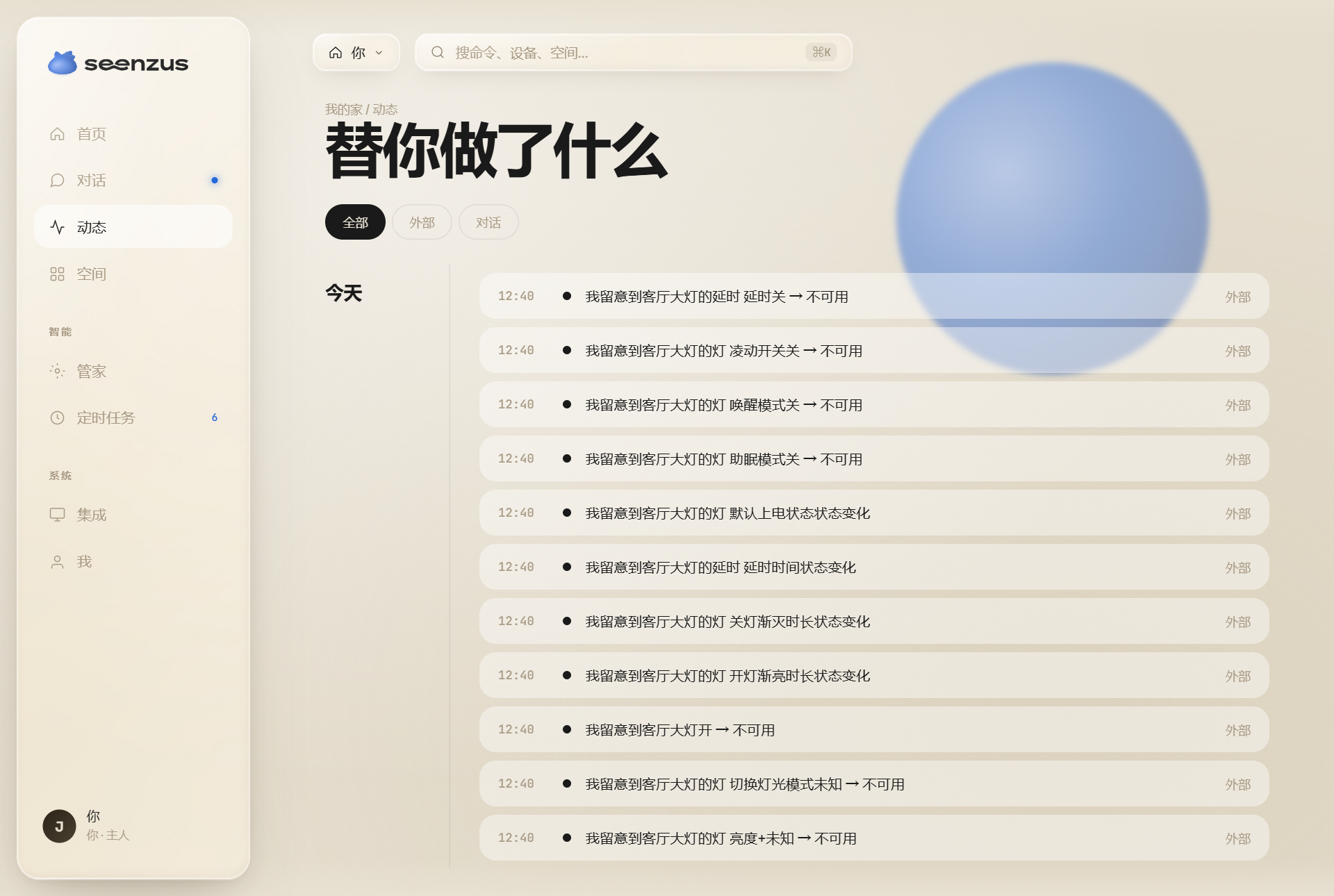Open the entry 凌动开关关 → 不可用

pyautogui.click(x=874, y=351)
